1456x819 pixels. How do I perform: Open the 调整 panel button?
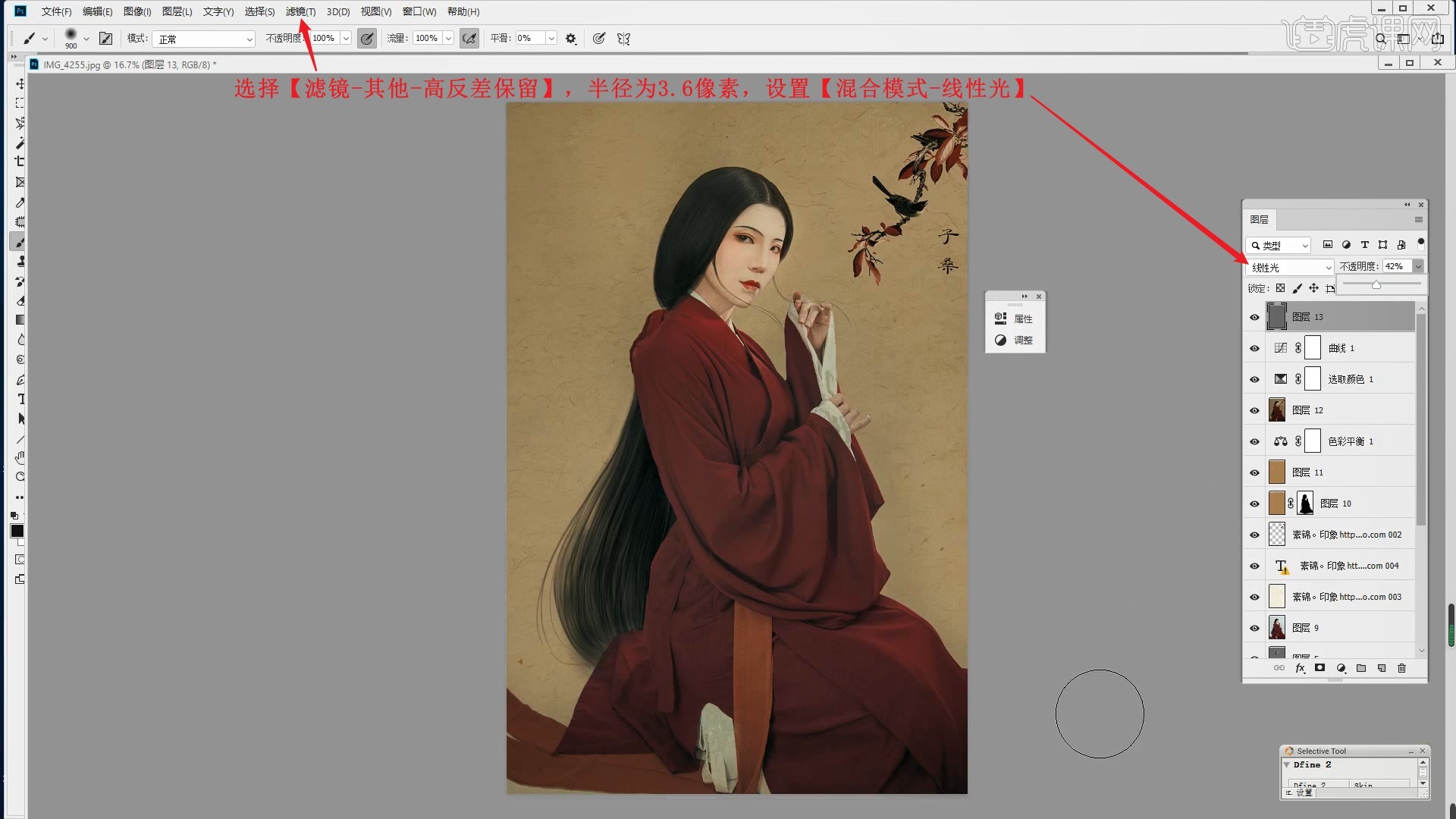coord(1015,340)
